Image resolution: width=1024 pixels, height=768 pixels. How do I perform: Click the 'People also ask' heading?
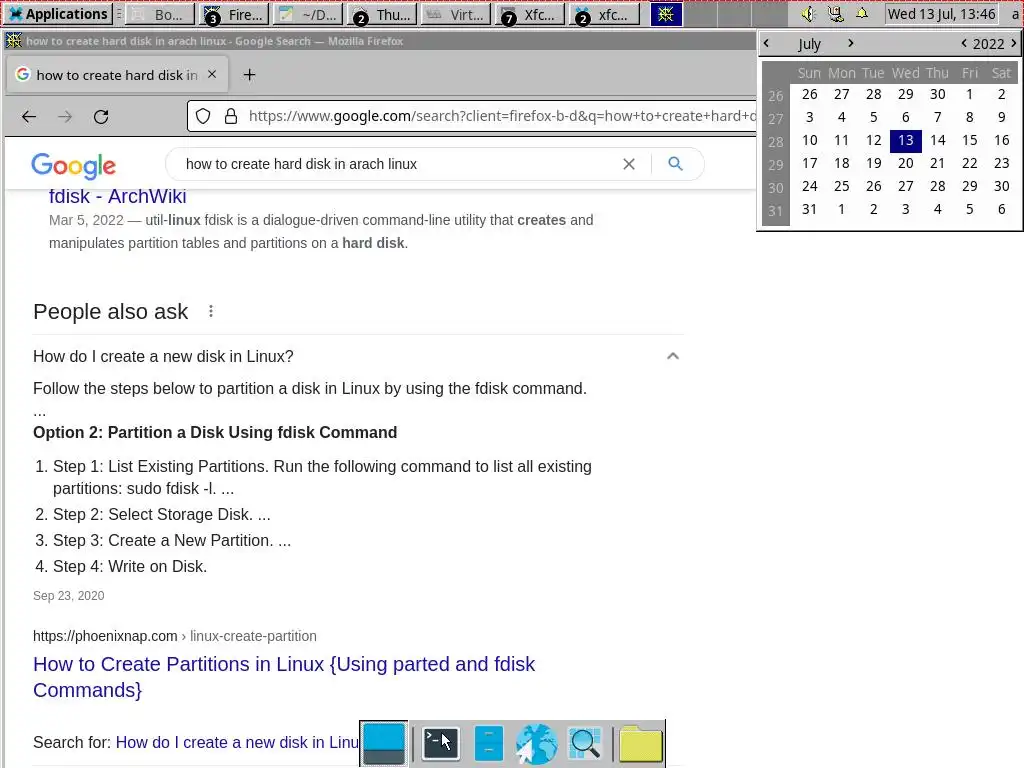[x=110, y=312]
